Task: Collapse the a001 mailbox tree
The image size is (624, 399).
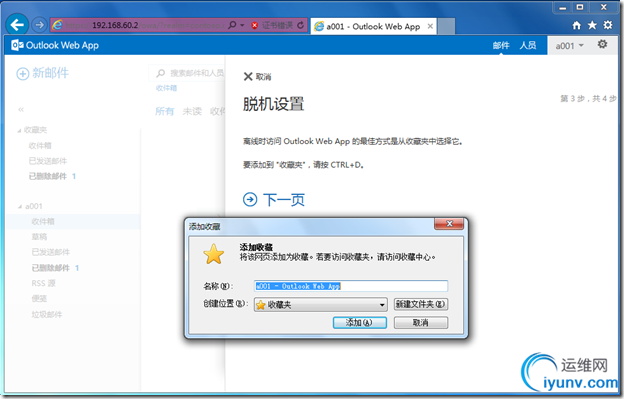Action: (20, 206)
